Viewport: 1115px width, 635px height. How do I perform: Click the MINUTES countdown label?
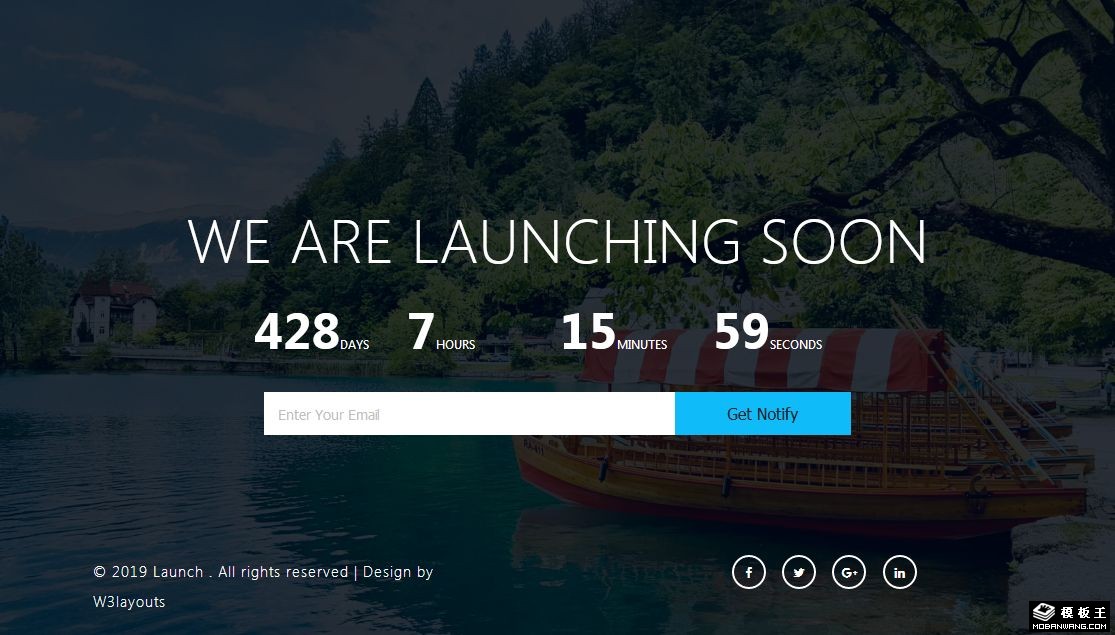[x=642, y=345]
